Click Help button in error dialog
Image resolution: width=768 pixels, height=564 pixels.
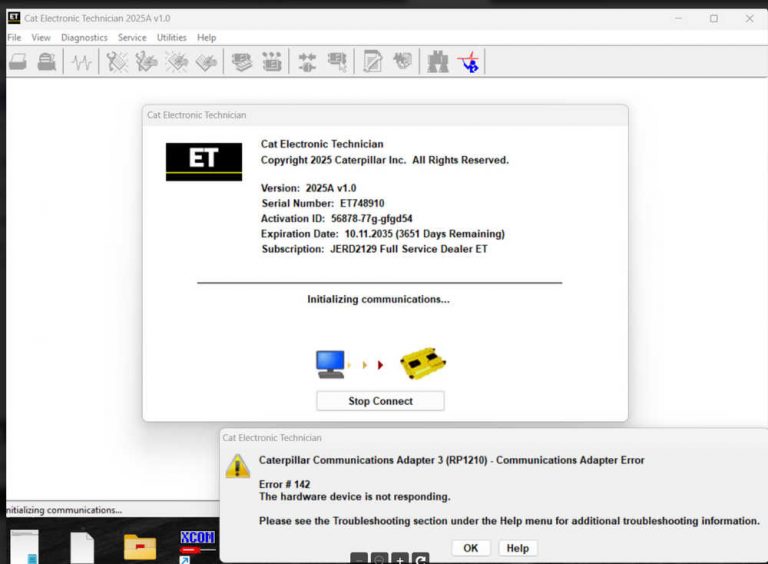pos(518,548)
